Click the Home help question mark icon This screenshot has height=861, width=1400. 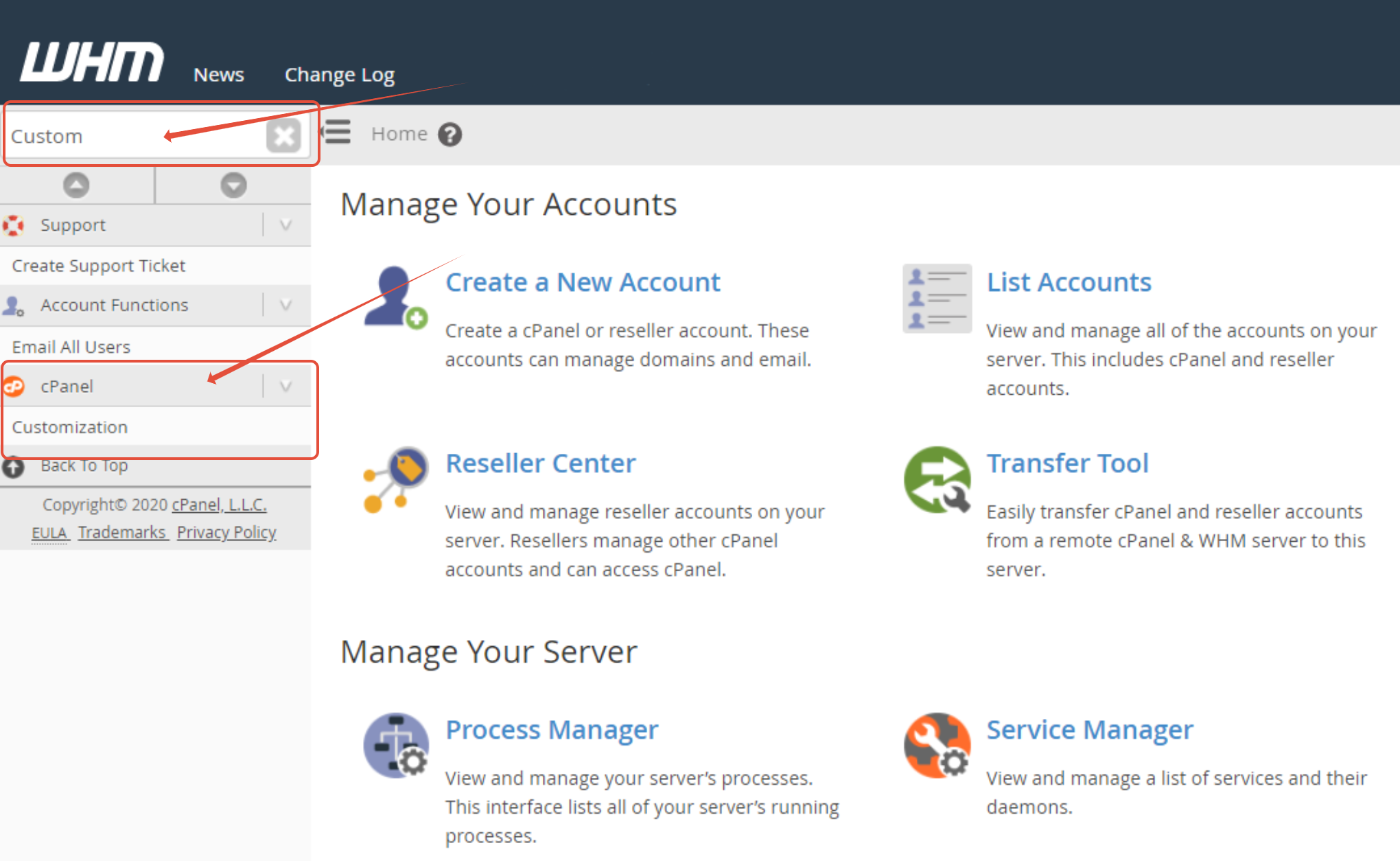coord(450,135)
